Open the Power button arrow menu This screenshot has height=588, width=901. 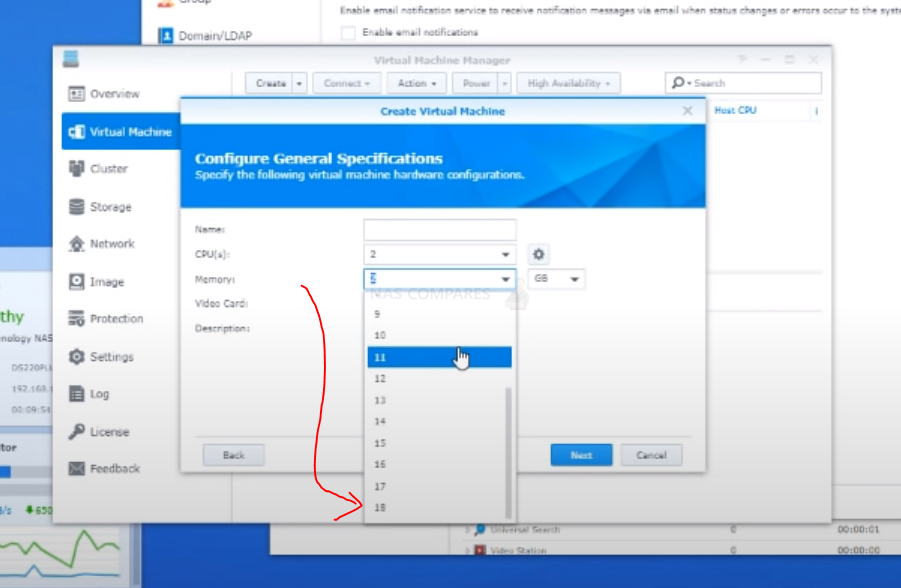pos(505,83)
